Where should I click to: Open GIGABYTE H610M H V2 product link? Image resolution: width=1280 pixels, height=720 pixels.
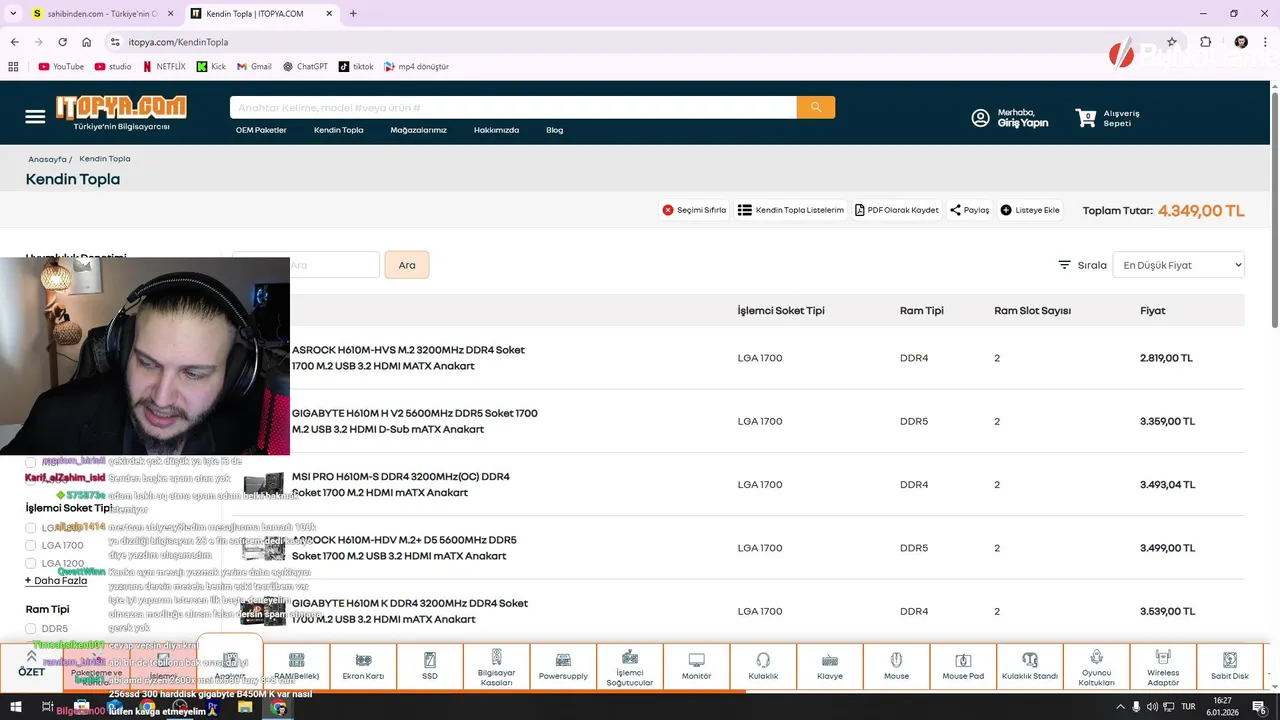pyautogui.click(x=415, y=421)
